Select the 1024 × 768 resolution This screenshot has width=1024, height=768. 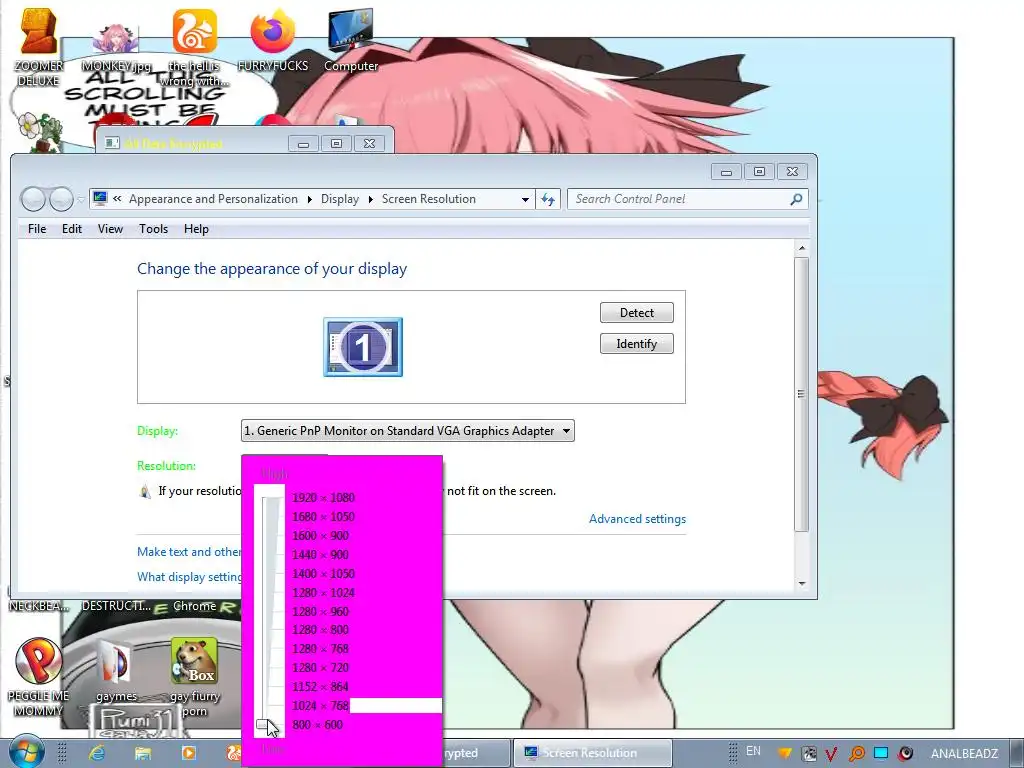[320, 705]
